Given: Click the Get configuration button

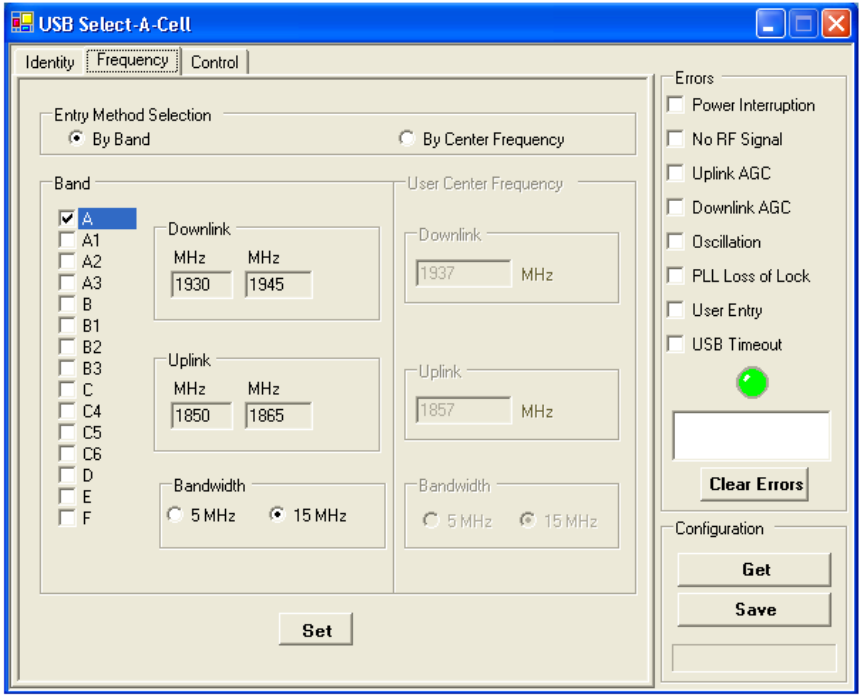Looking at the screenshot, I should pyautogui.click(x=755, y=570).
